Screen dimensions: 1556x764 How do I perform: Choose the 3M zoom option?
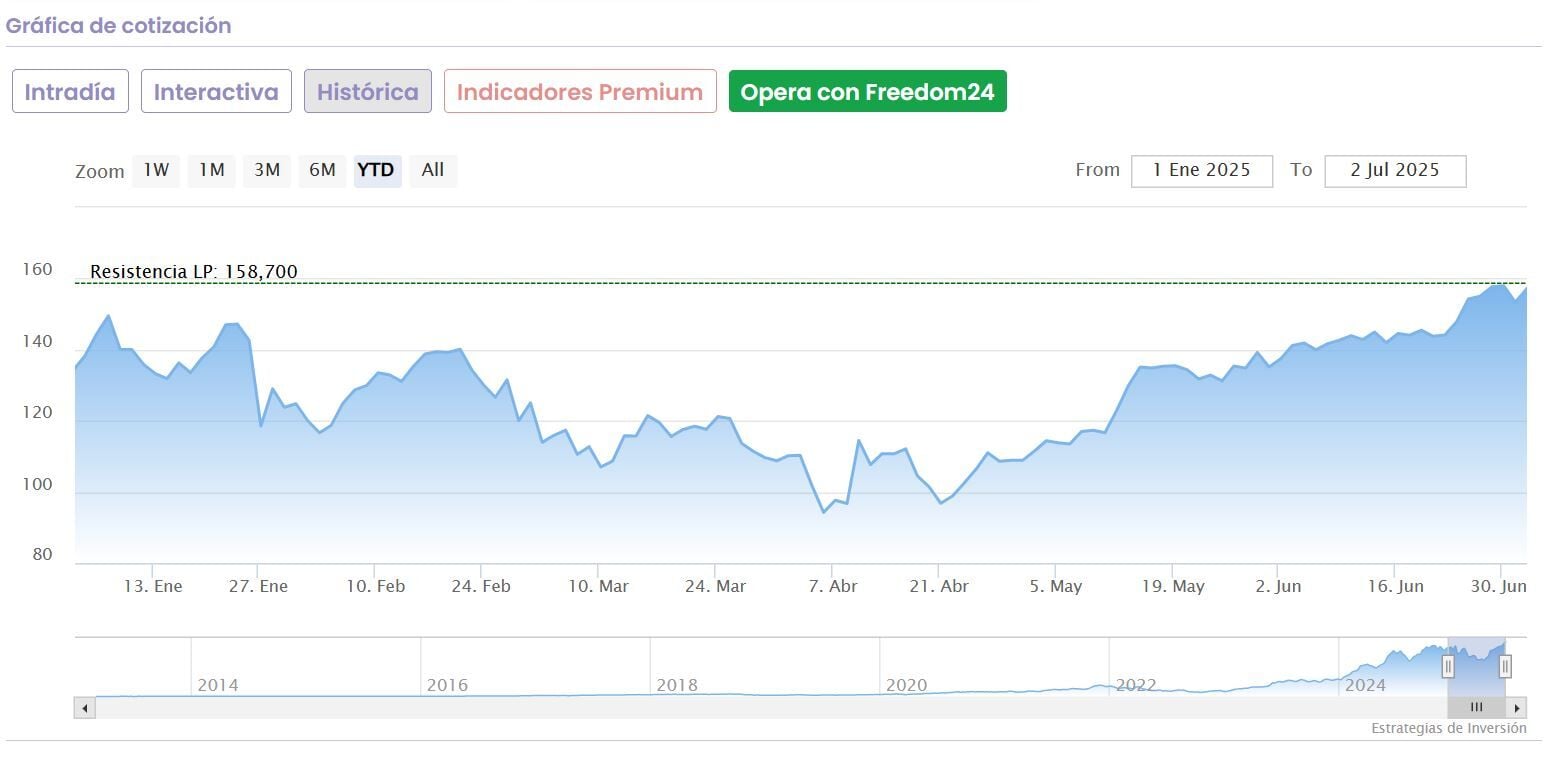(x=267, y=170)
